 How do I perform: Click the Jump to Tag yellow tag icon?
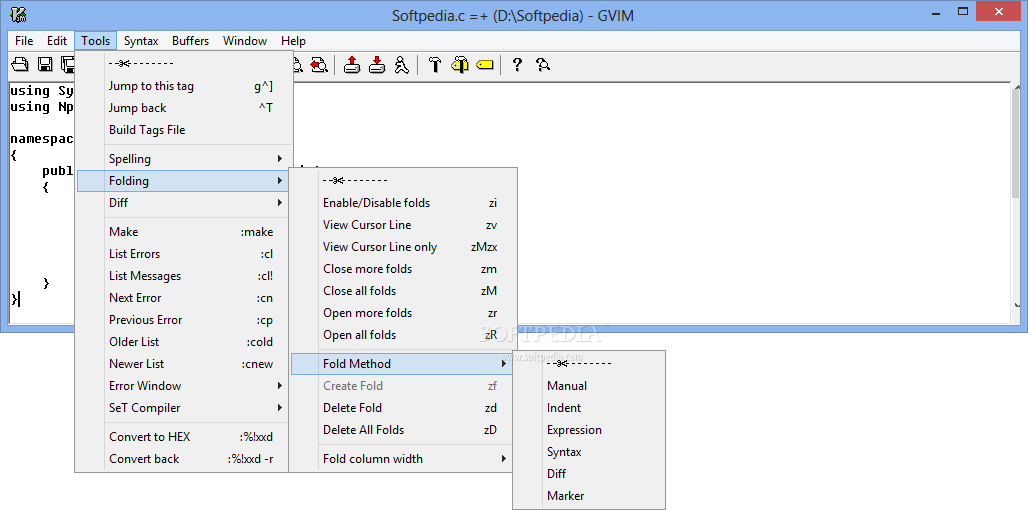pyautogui.click(x=484, y=64)
